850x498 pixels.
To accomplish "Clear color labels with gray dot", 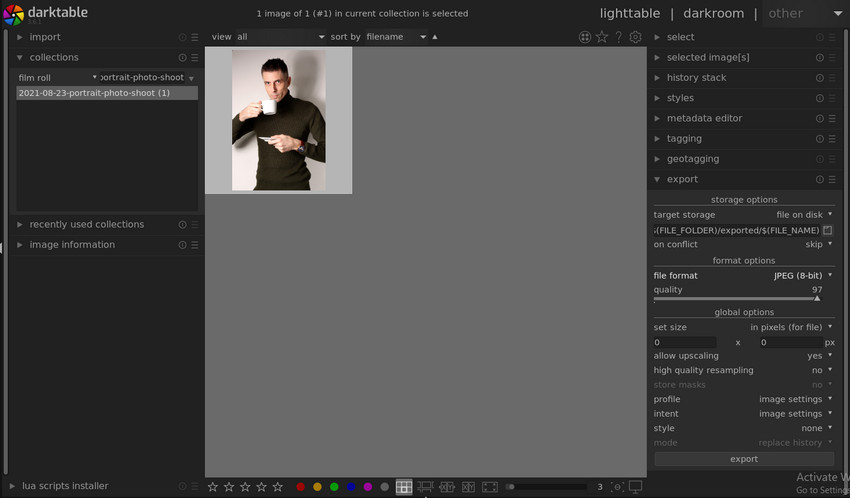I will pos(384,487).
